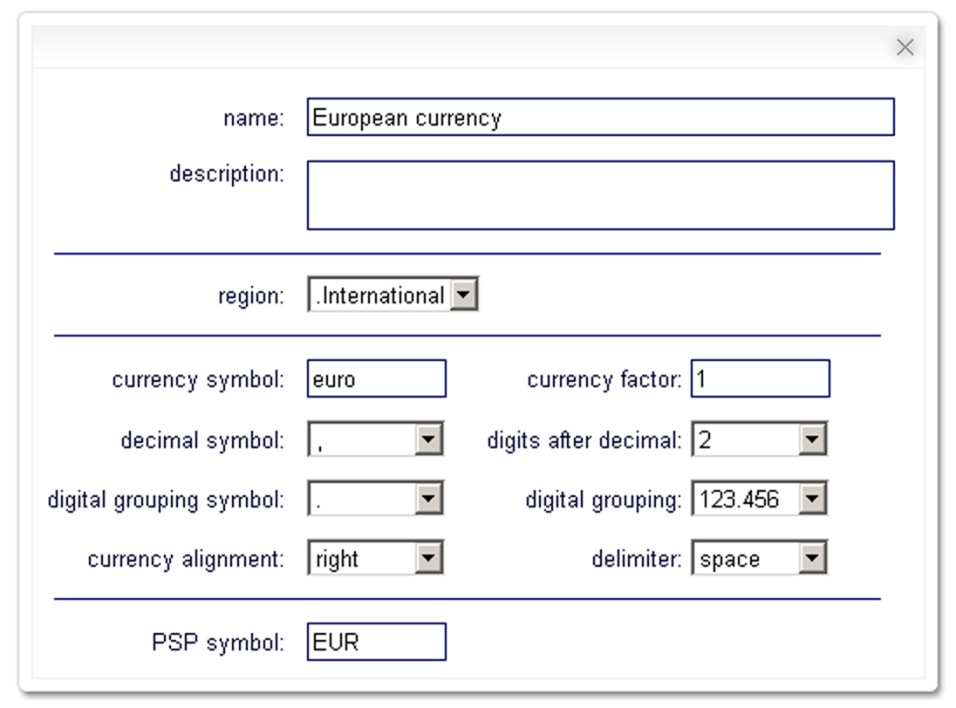Select the PSP symbol field showing EUR
The image size is (956, 708).
[x=375, y=640]
